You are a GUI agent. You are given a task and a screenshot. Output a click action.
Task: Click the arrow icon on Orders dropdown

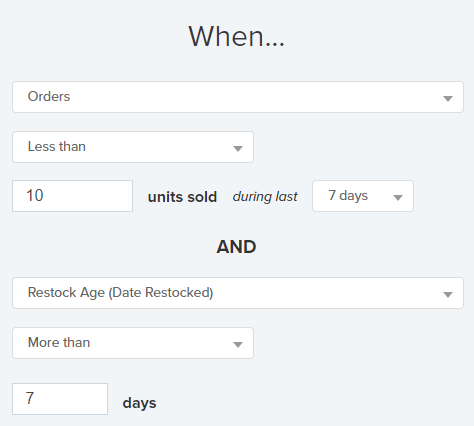[x=448, y=99]
